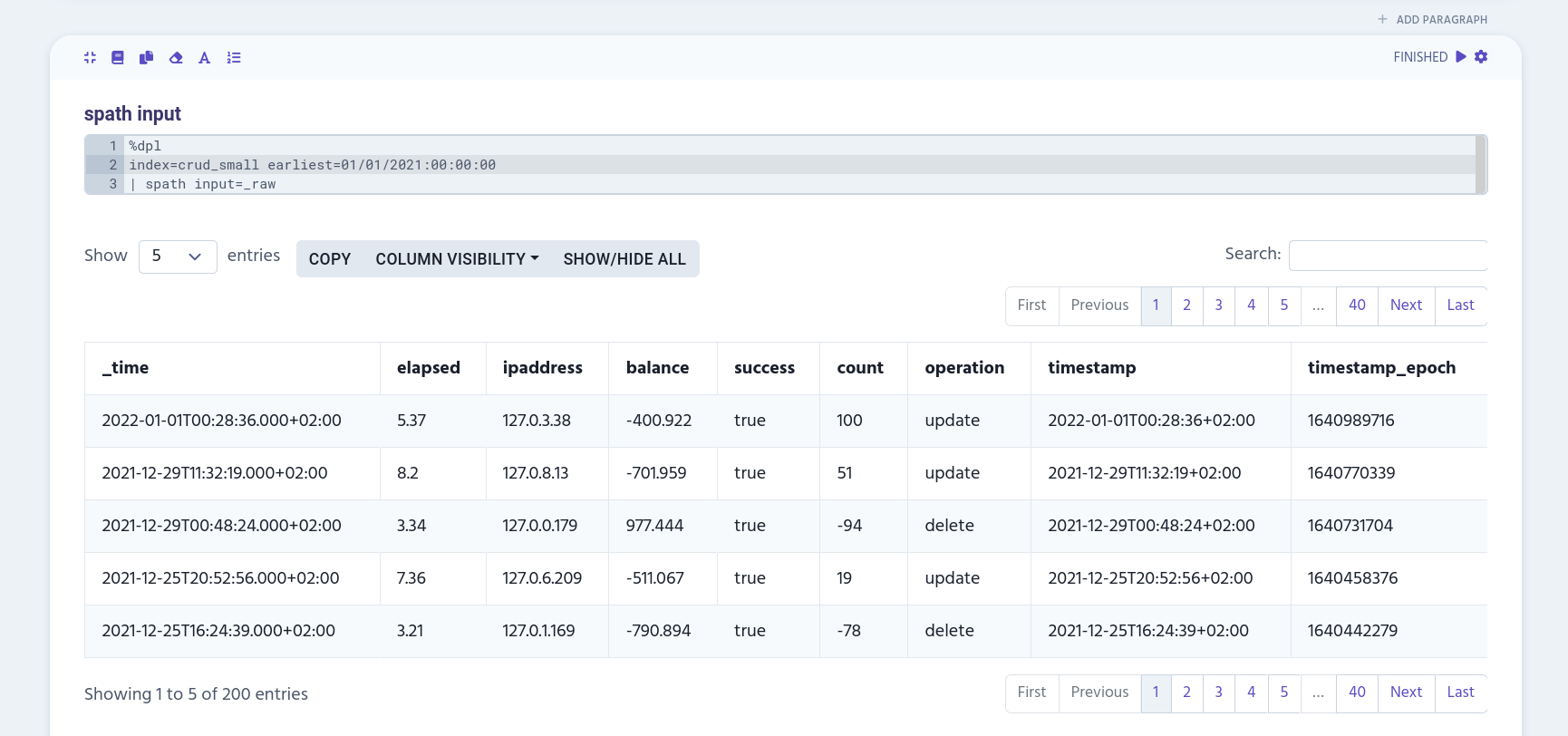
Task: Click 'Showing 1 to 5 of 200 entries'
Action: click(196, 694)
